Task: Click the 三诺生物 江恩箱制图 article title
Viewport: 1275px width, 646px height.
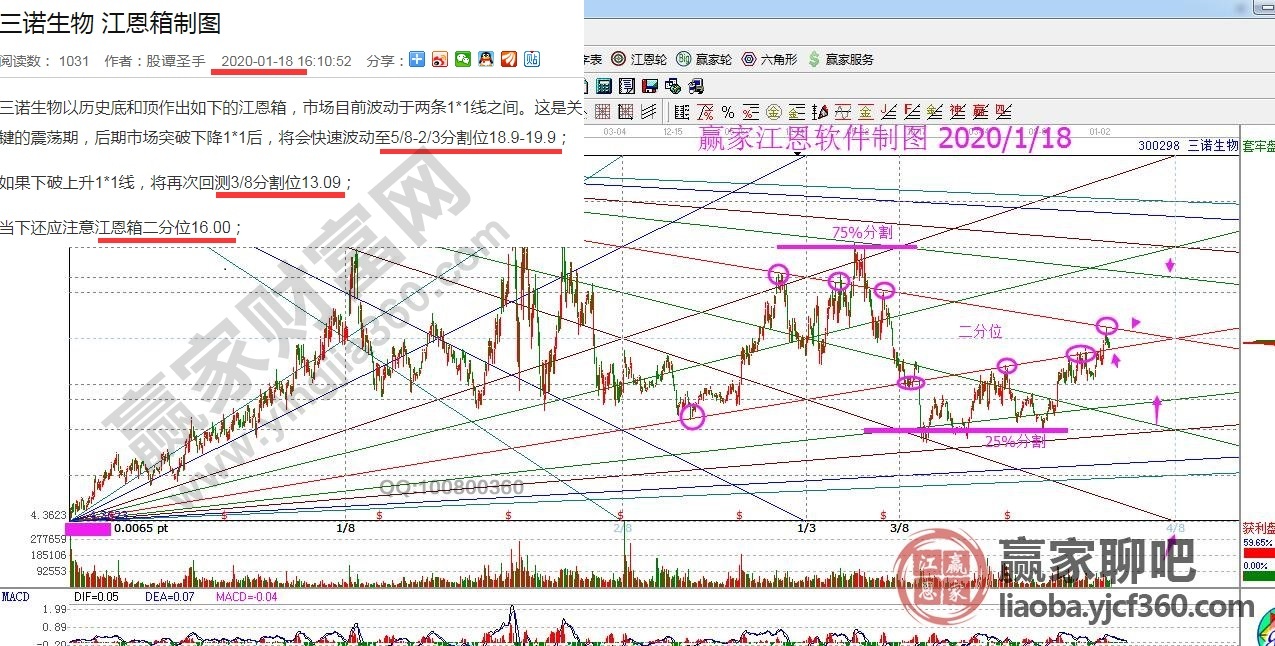Action: pos(110,22)
